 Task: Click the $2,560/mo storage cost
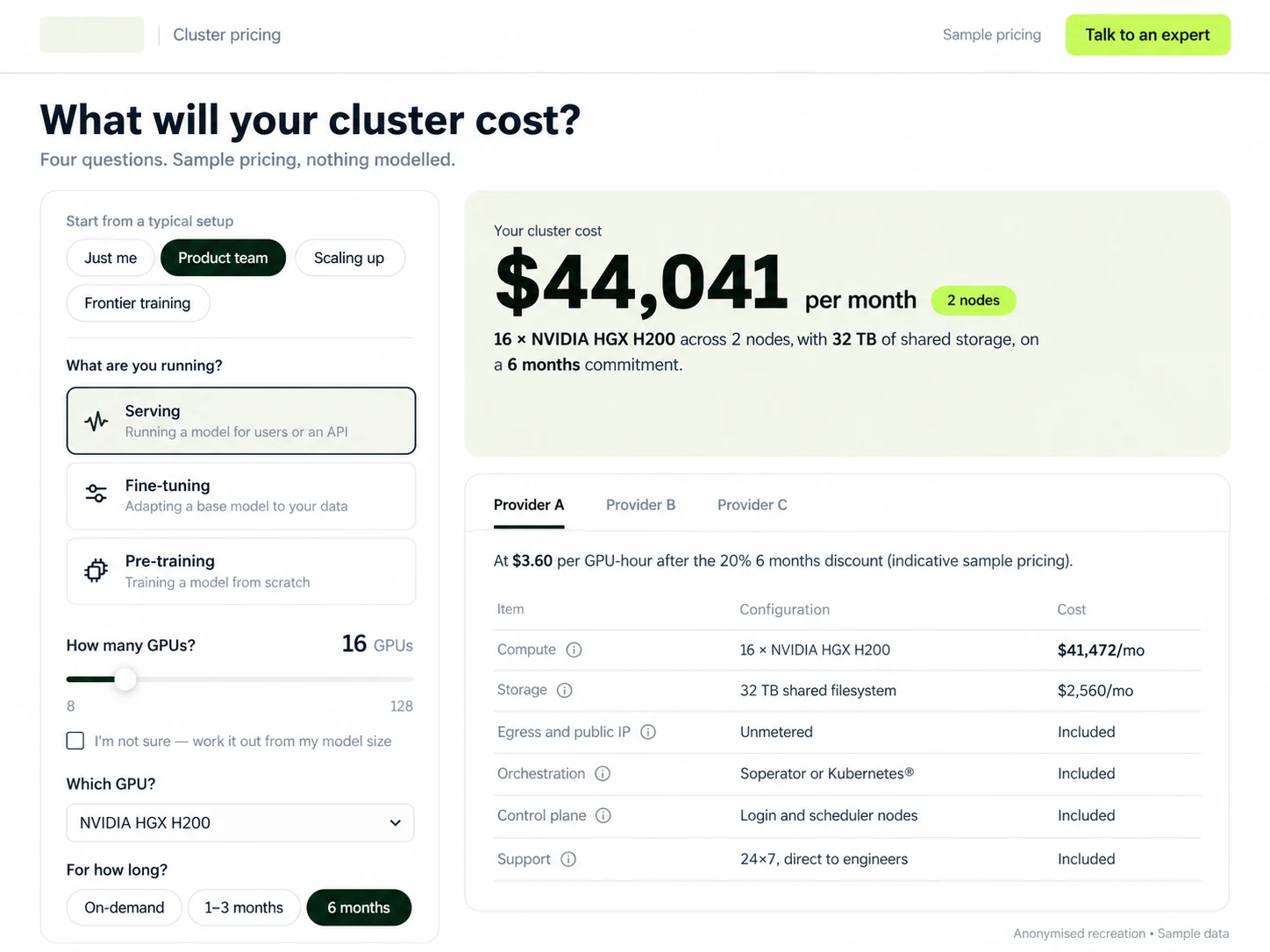[1095, 691]
